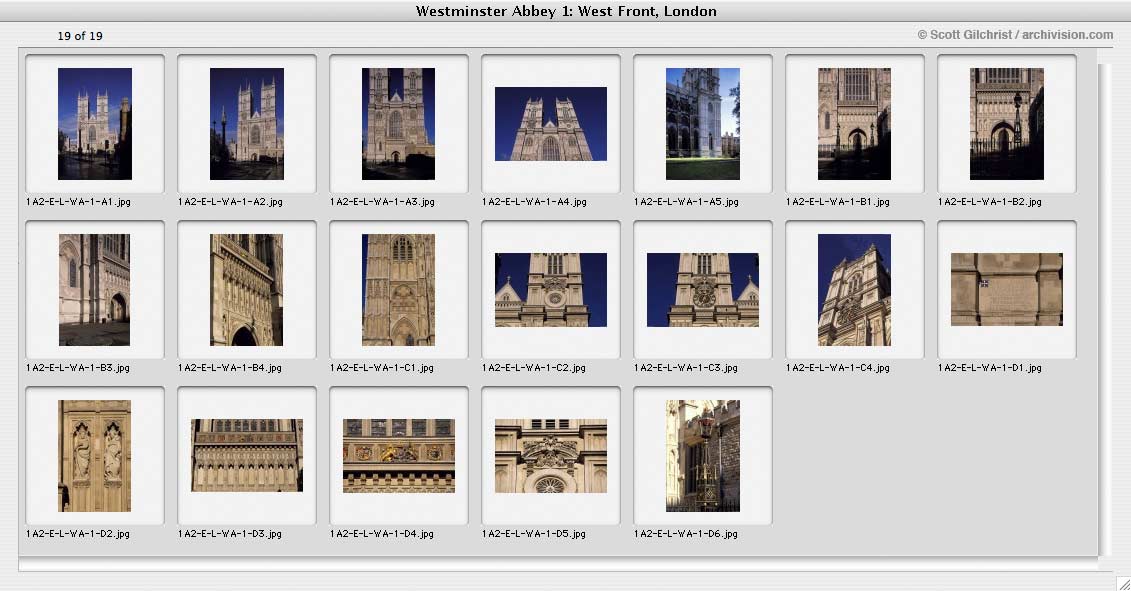Select tower thumbnail 1A2-E-L-WA-1-C1.jpg
The height and width of the screenshot is (591, 1131).
coord(398,289)
